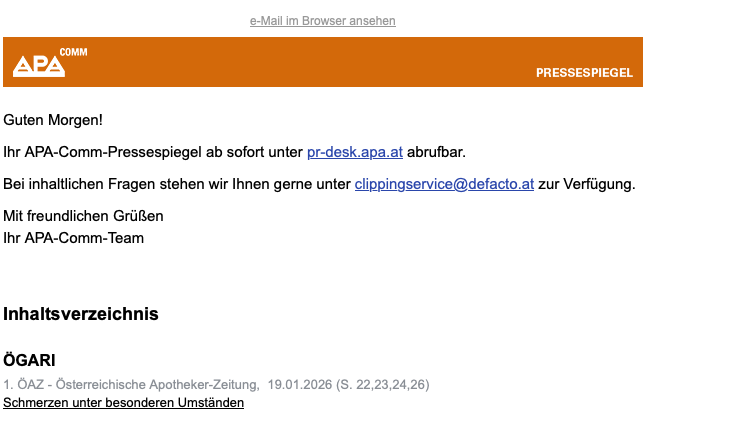754x448 pixels.
Task: Click the clippingservice@defacto.at email link
Action: (444, 184)
